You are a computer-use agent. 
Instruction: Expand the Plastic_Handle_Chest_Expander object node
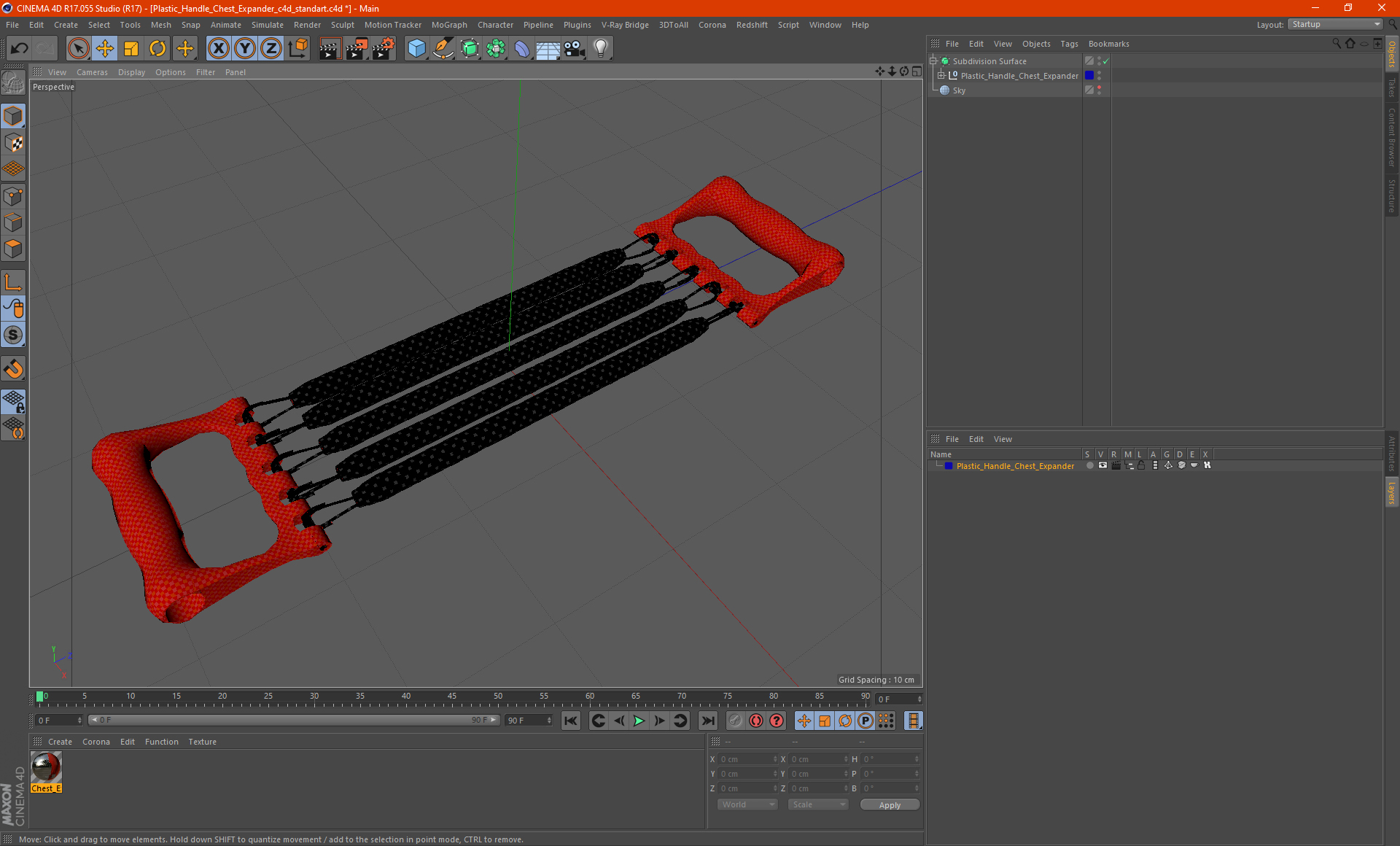pos(941,76)
